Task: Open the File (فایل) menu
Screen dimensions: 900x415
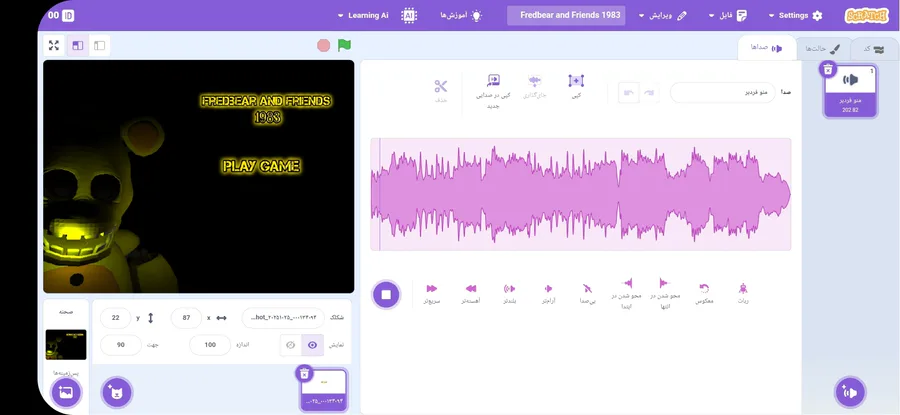Action: pyautogui.click(x=728, y=15)
